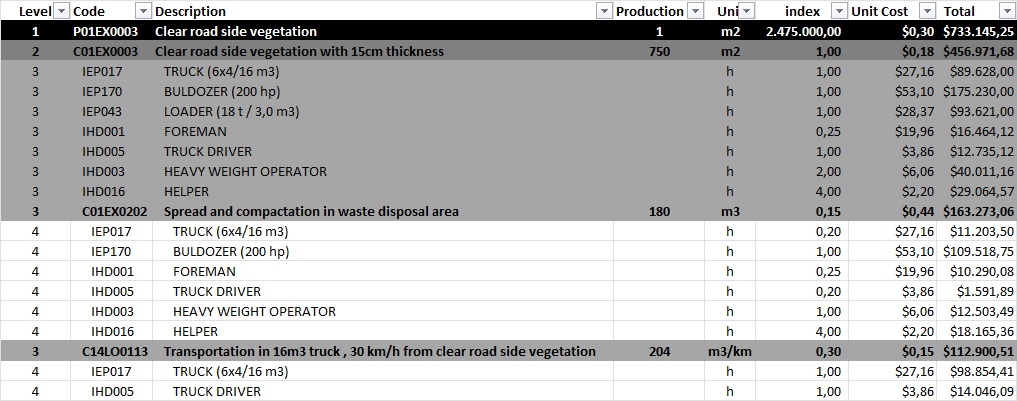Select total cell $112.900,51

click(978, 352)
